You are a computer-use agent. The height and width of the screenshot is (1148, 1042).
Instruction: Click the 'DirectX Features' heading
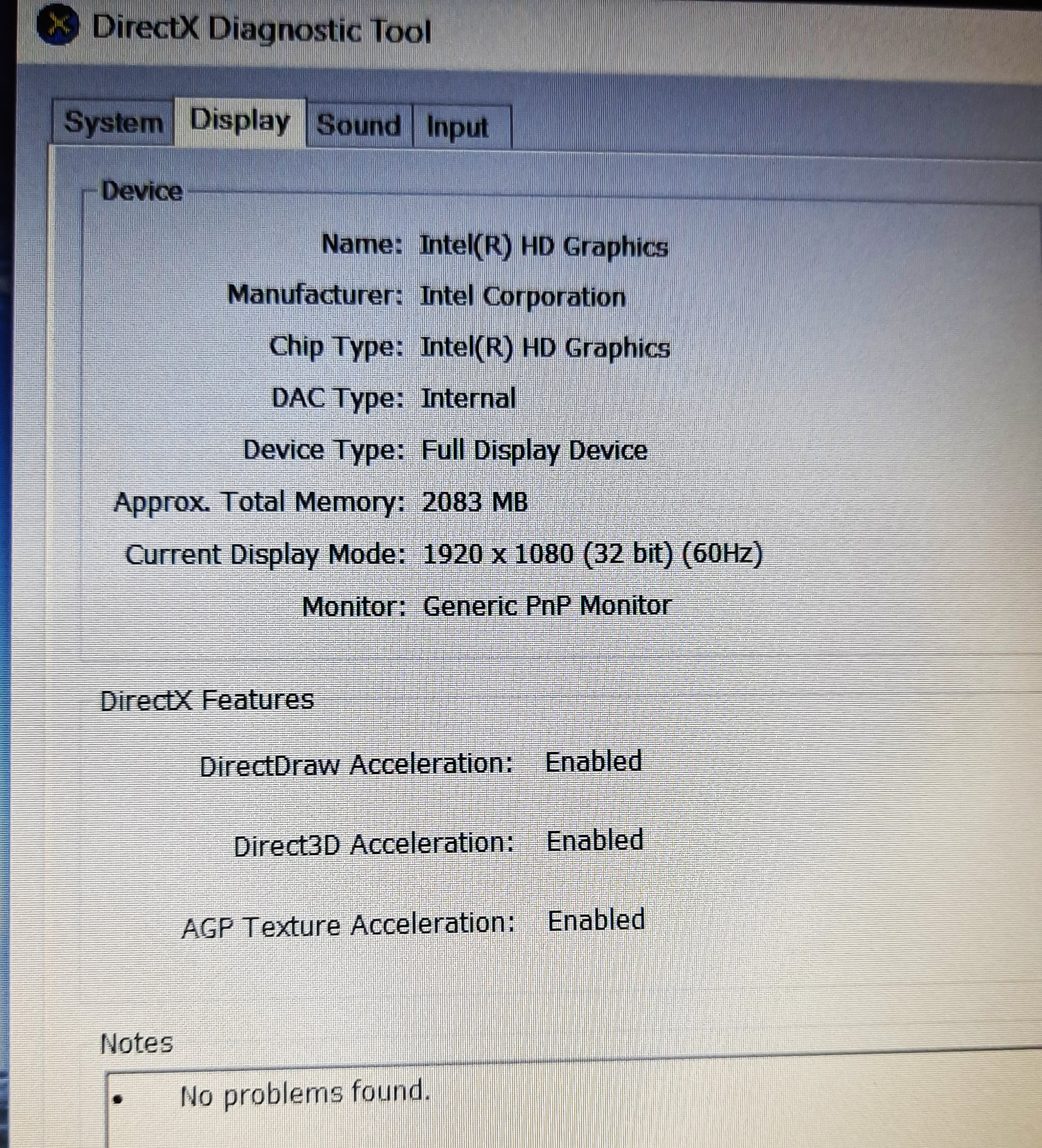[x=207, y=699]
